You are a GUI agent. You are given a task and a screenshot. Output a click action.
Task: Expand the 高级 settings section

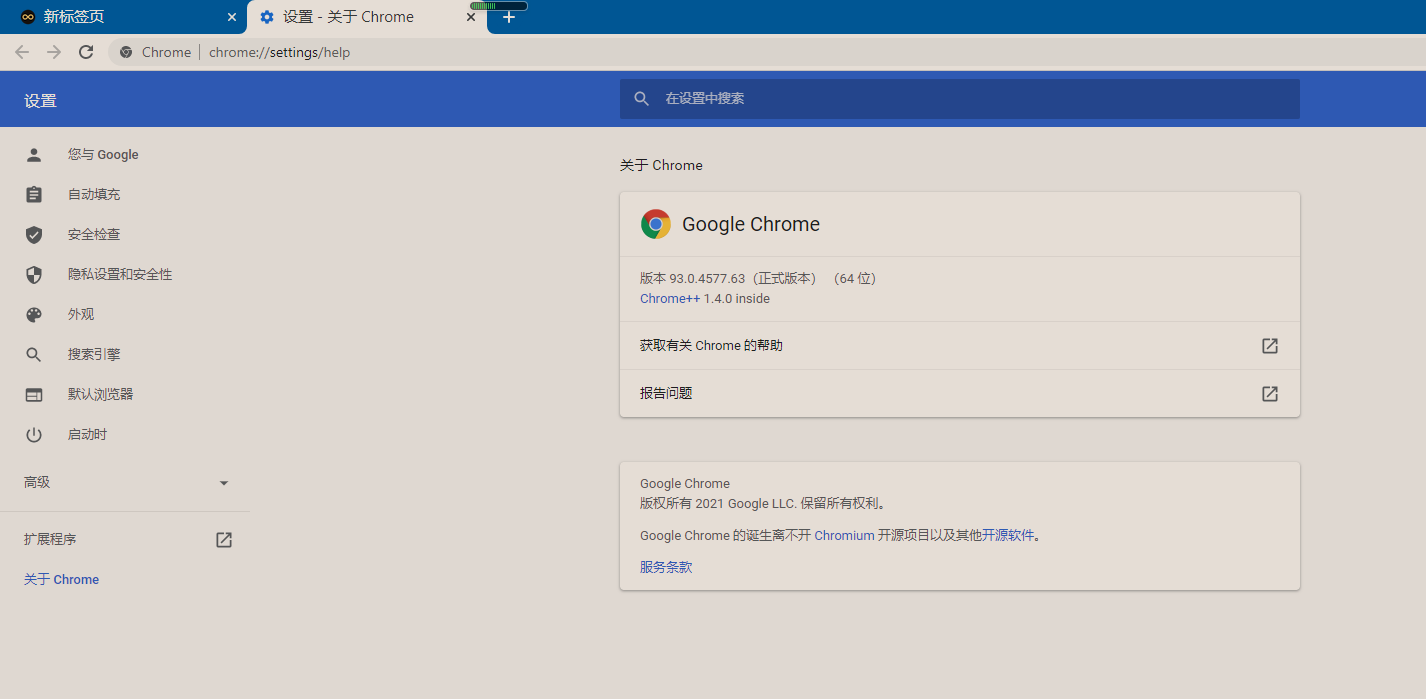coord(223,482)
